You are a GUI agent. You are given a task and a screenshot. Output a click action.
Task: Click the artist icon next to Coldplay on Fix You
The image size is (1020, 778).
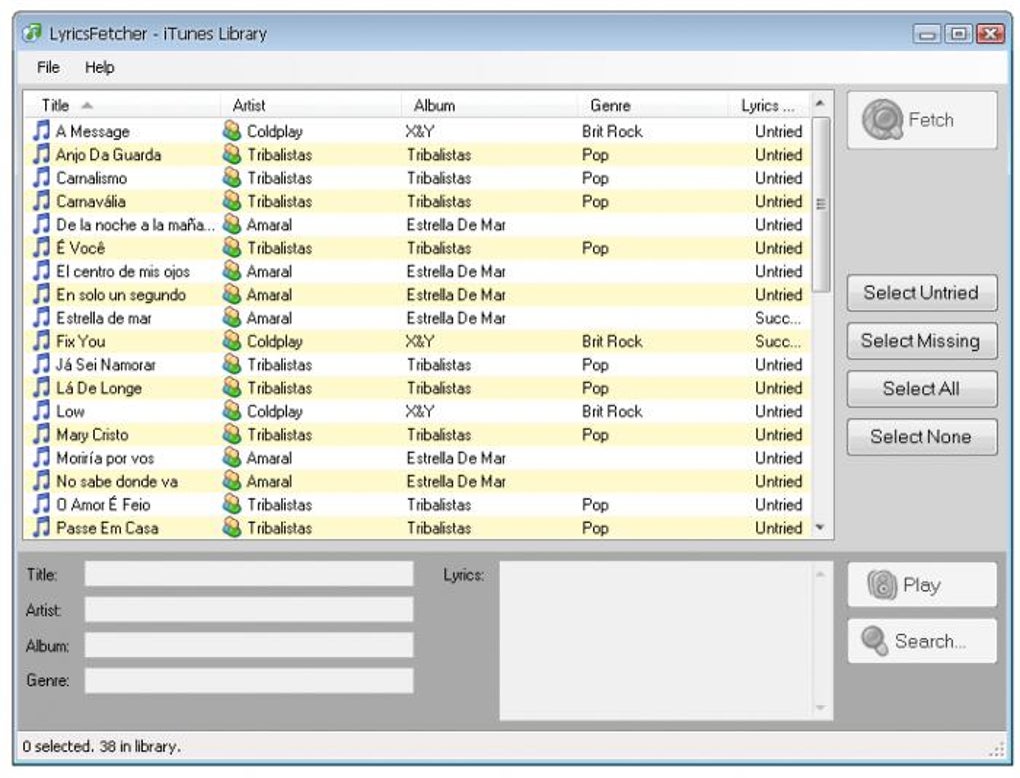(x=232, y=341)
